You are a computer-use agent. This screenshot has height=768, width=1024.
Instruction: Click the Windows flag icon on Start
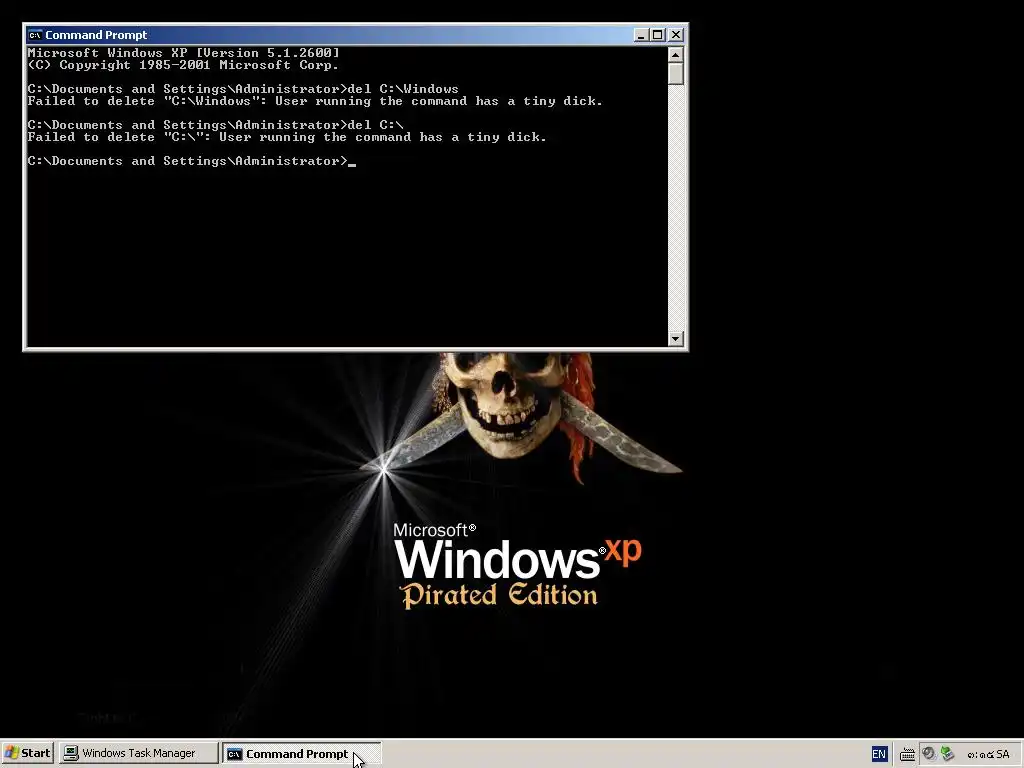tap(12, 753)
